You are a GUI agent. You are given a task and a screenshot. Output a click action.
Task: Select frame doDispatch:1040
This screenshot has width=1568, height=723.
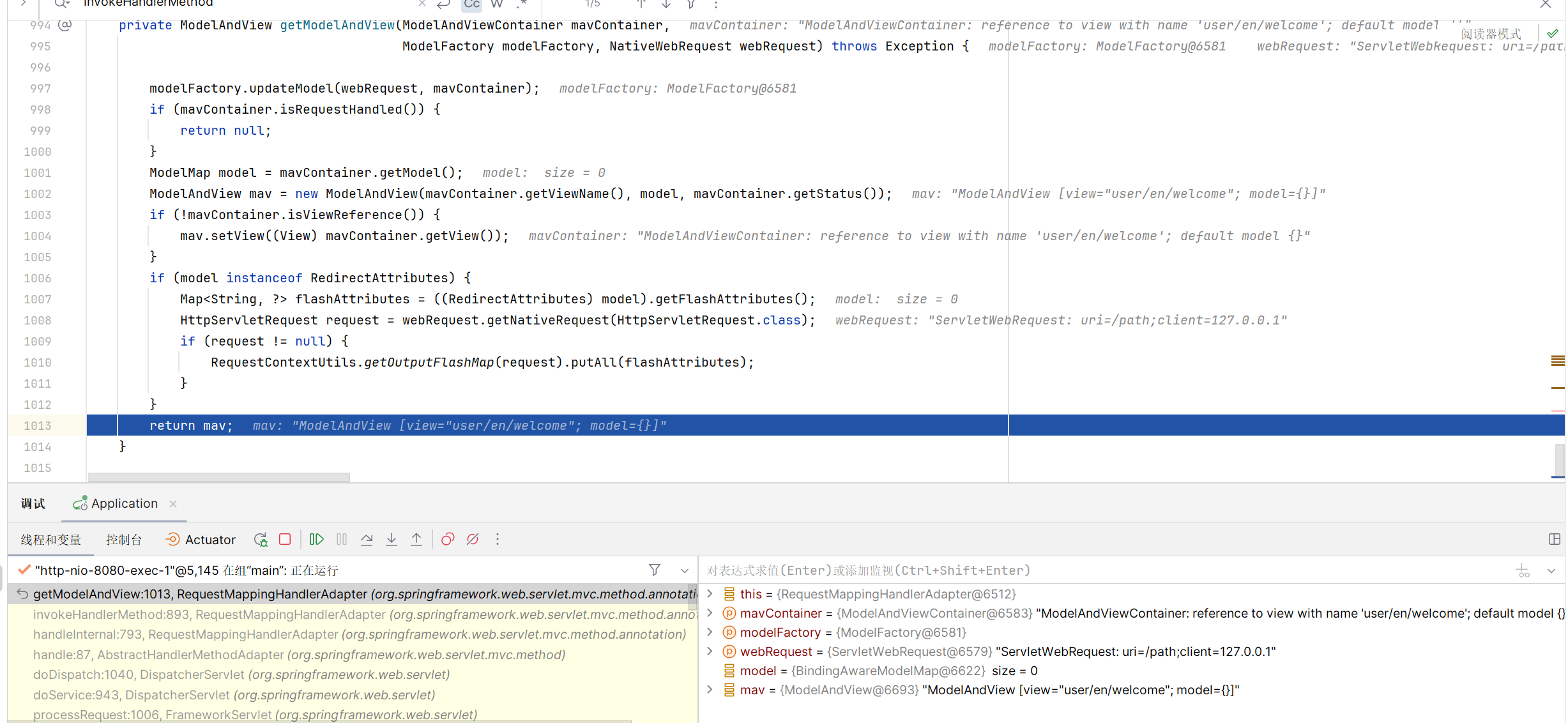(353, 674)
